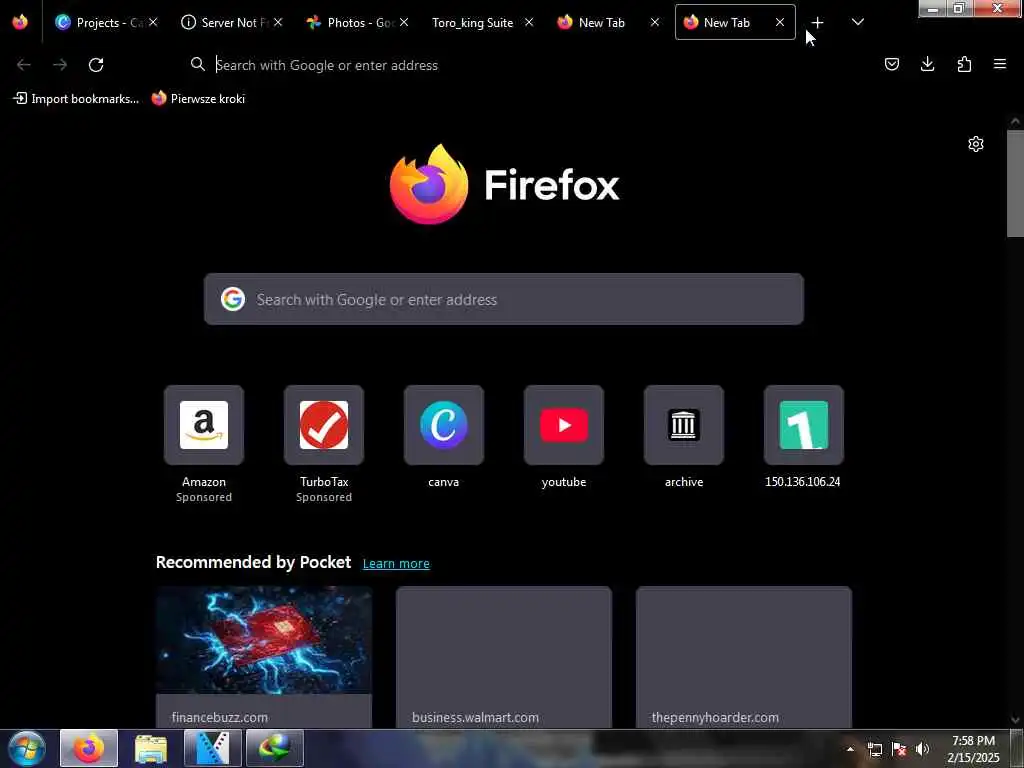Switch to the Toro_king Suite tab

pyautogui.click(x=480, y=22)
